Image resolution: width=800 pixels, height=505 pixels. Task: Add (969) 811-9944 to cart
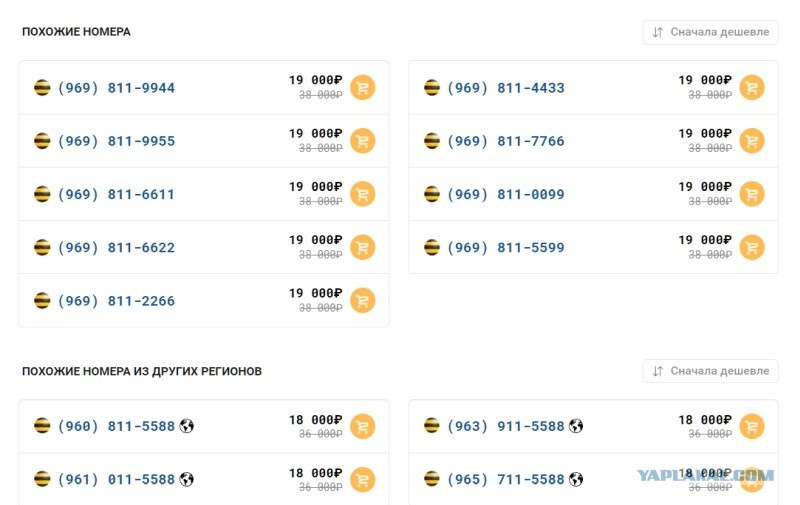pyautogui.click(x=362, y=88)
